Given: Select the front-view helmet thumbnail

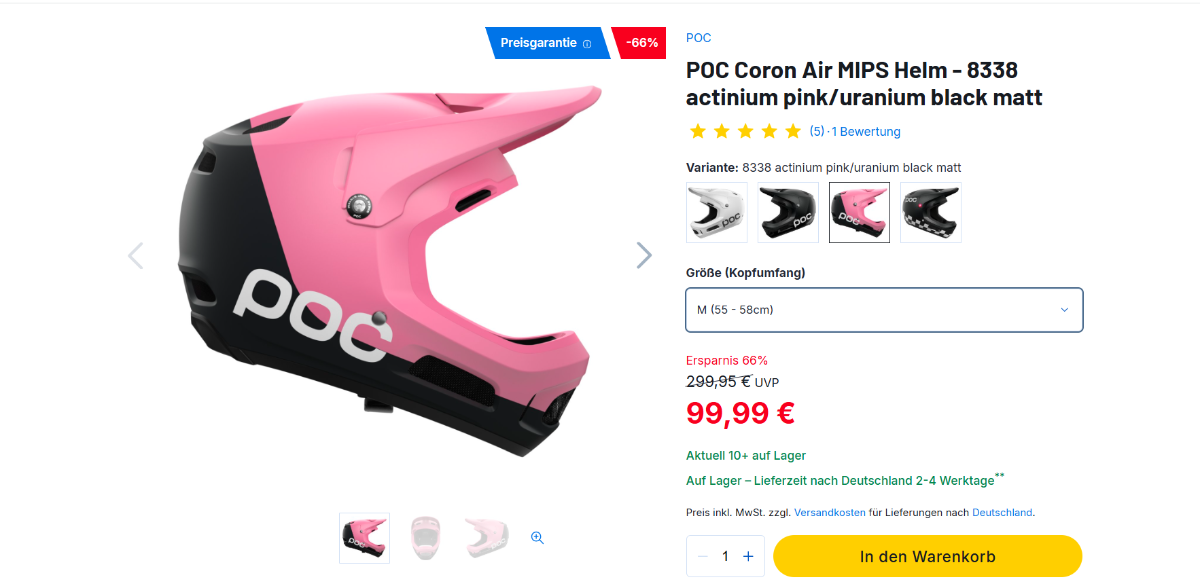Looking at the screenshot, I should tap(426, 536).
